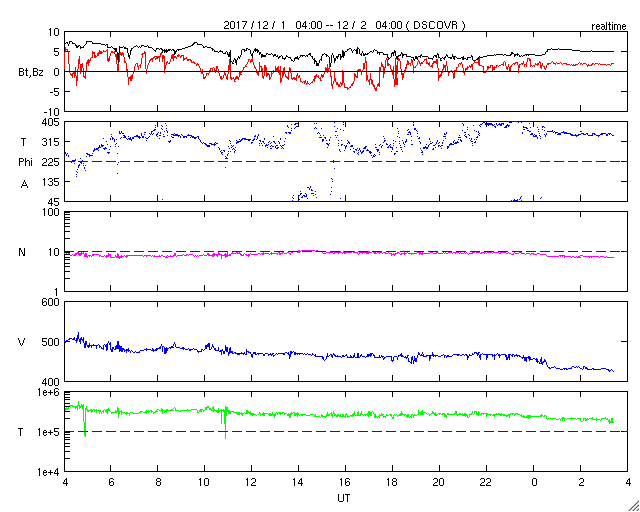Click the "400" velocity tick label
640x512 pixels.
tap(51, 382)
